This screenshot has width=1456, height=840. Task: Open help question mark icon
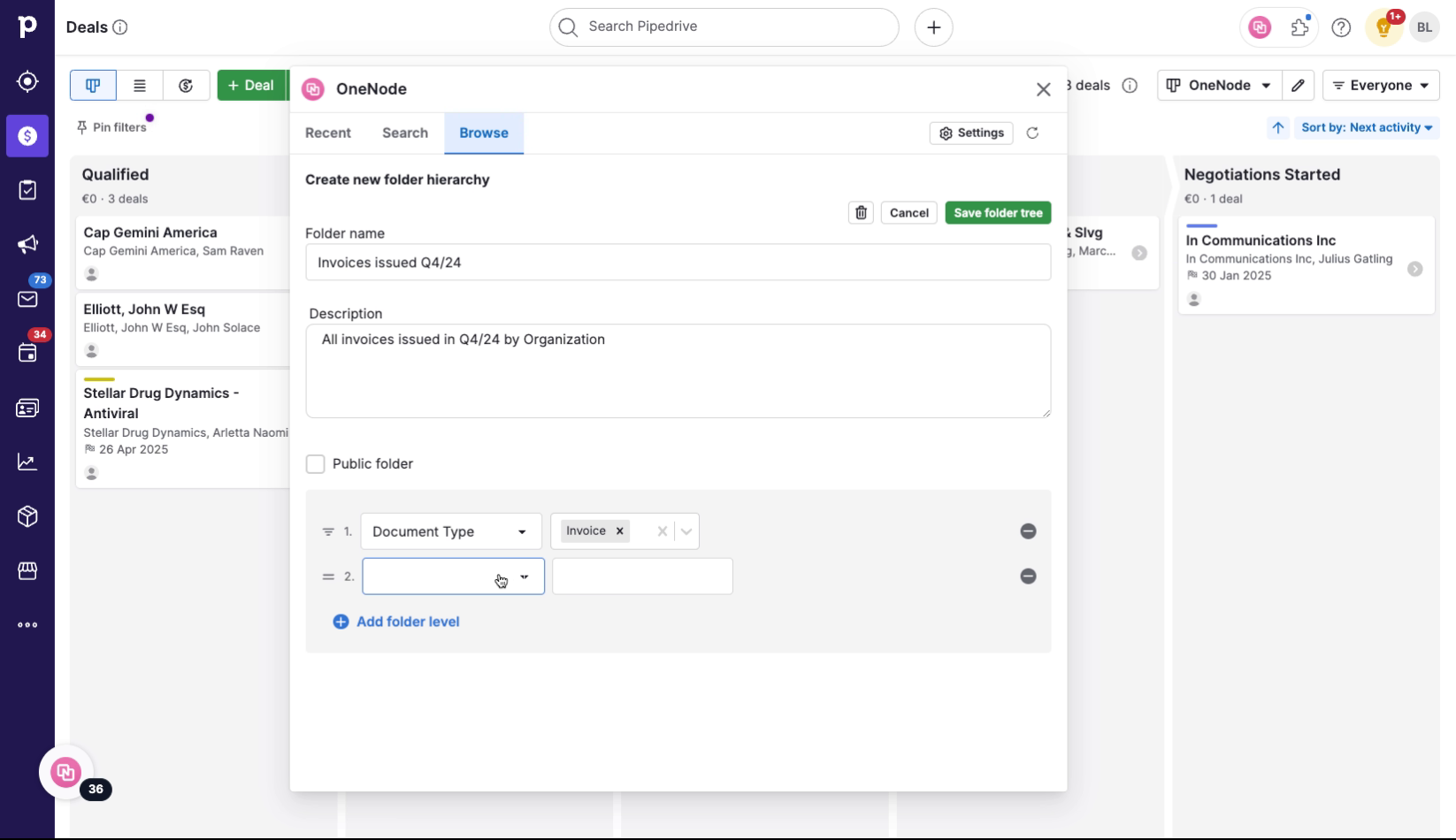(1341, 27)
